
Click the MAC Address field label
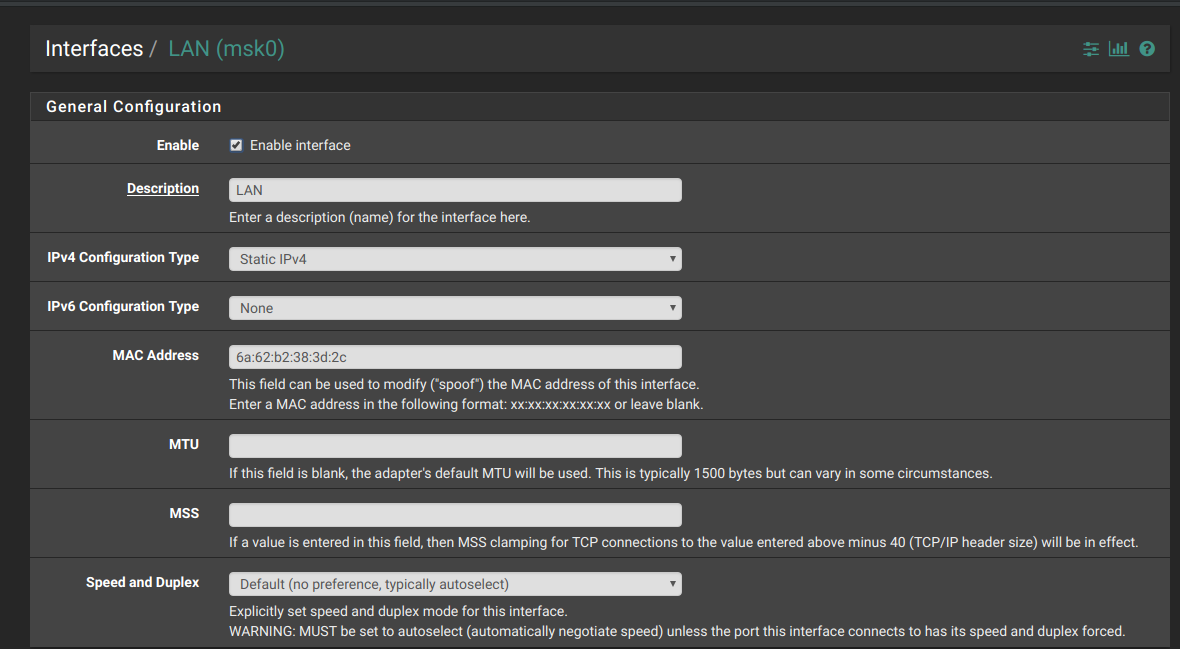156,355
